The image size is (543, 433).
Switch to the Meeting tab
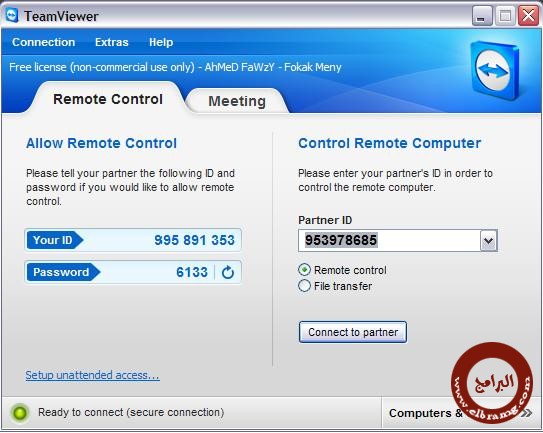[237, 101]
